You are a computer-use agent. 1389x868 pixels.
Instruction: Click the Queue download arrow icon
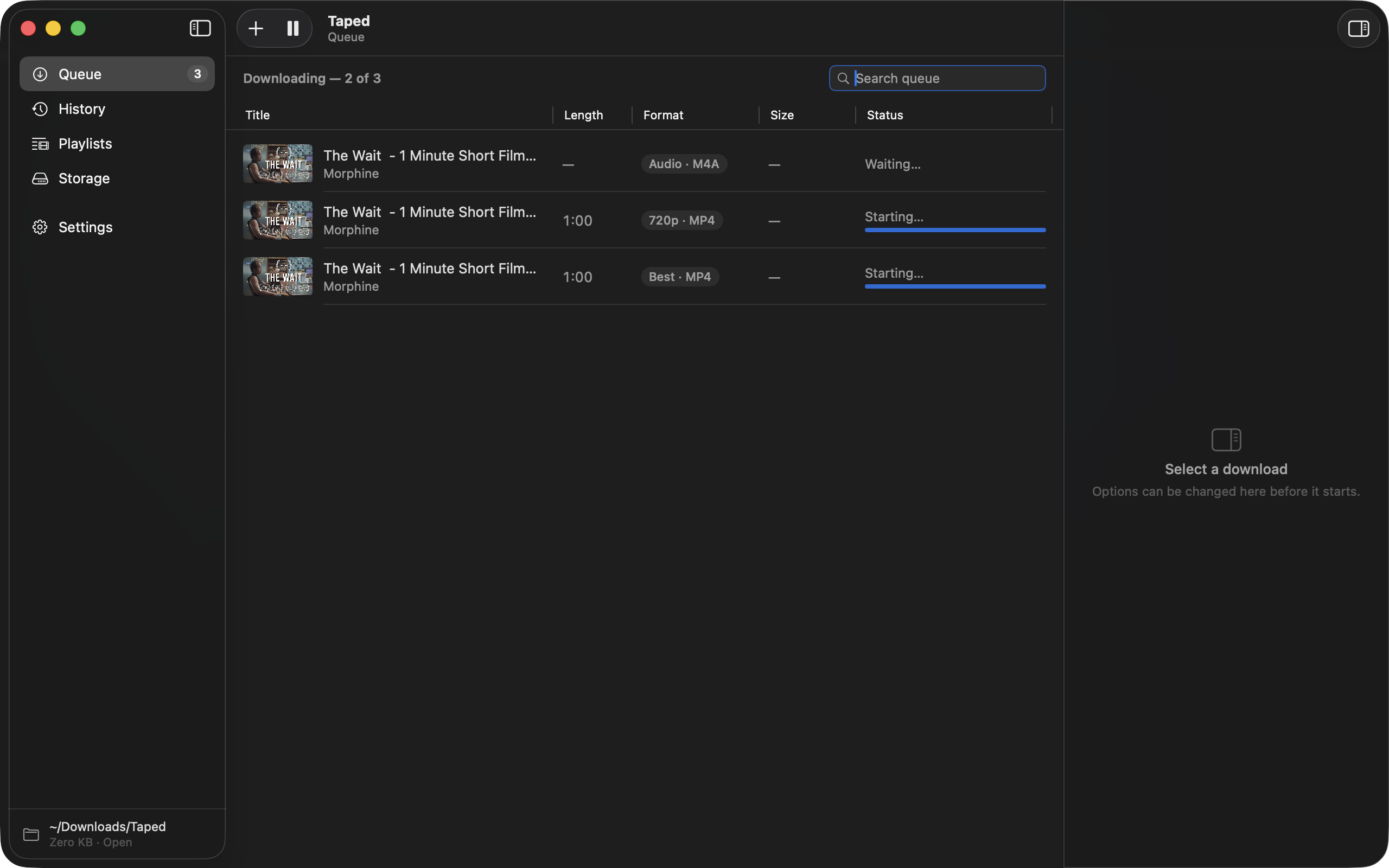pyautogui.click(x=40, y=74)
